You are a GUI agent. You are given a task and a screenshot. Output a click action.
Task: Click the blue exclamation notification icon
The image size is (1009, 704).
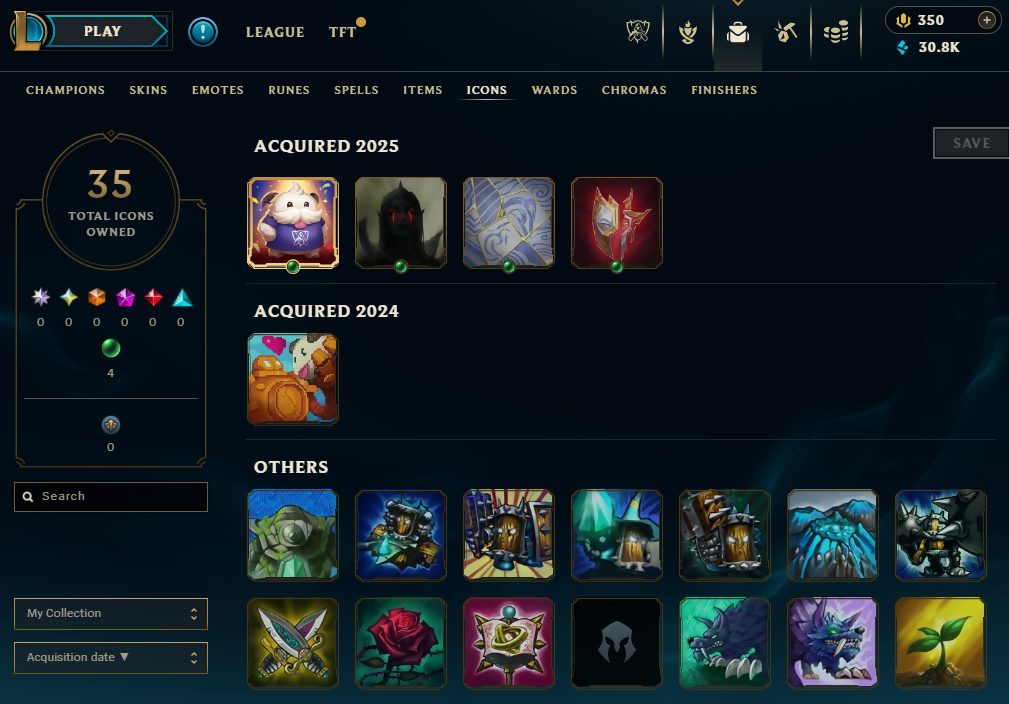tap(203, 32)
